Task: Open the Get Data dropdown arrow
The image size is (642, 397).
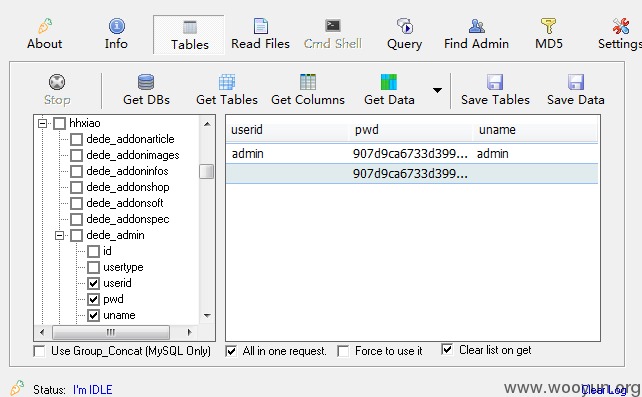Action: (x=437, y=90)
